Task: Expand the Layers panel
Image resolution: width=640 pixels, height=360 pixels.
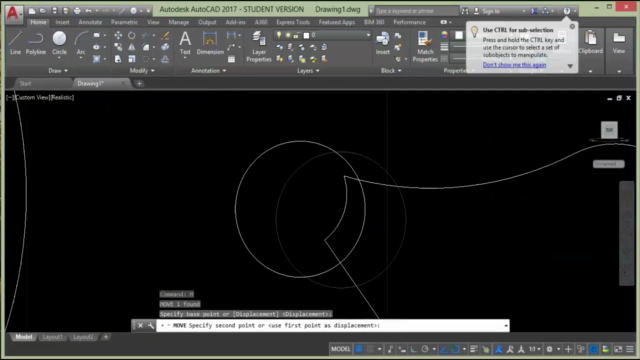Action: pos(308,71)
